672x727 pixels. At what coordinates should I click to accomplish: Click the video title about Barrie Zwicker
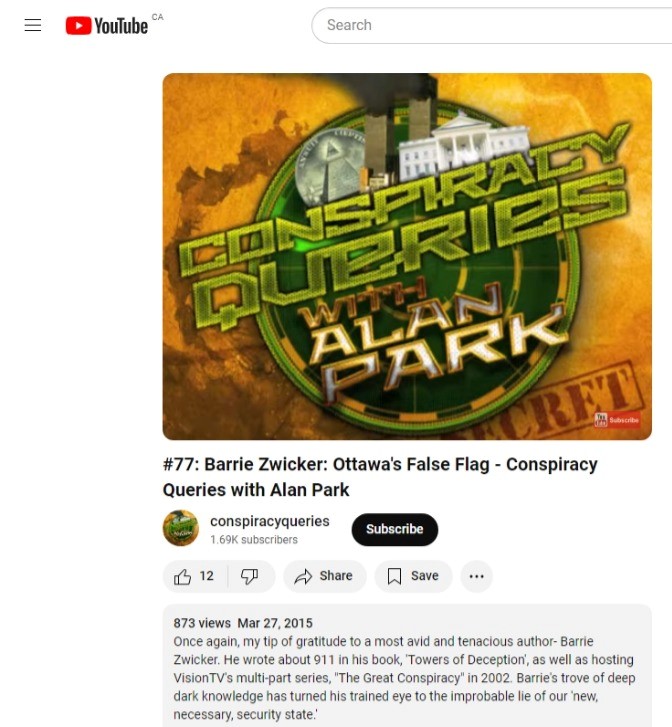(x=380, y=477)
